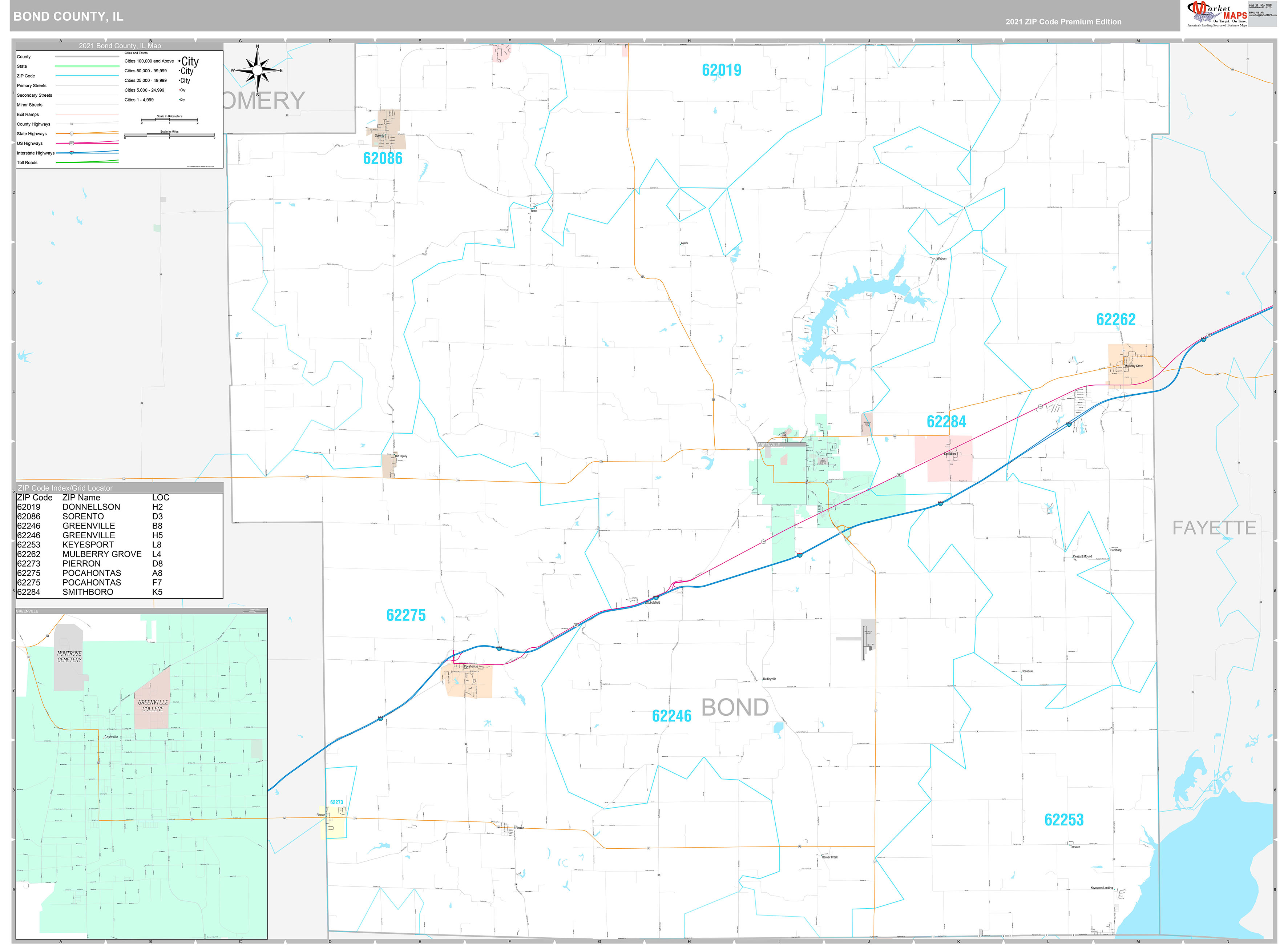Screen dimensions: 1288x945
Task: Click the Dudleyville place label on the map
Action: tap(770, 679)
